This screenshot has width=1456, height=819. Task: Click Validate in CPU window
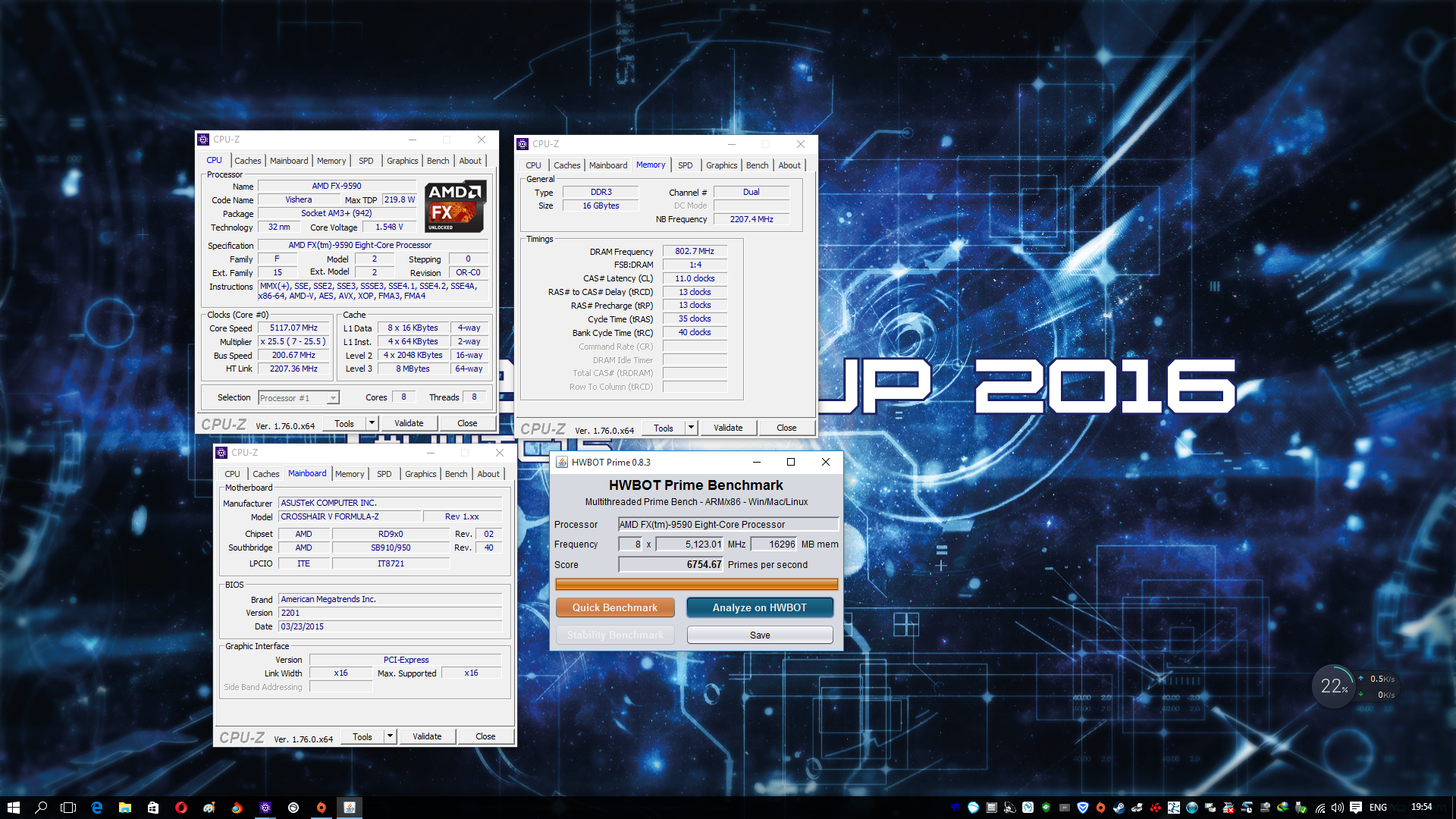tap(409, 423)
